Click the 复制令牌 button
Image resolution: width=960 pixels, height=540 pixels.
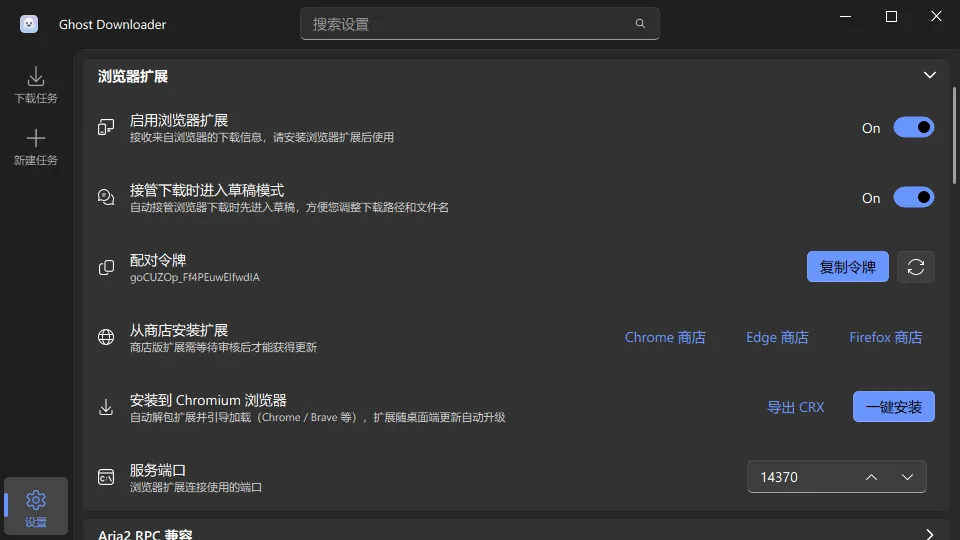(x=847, y=267)
